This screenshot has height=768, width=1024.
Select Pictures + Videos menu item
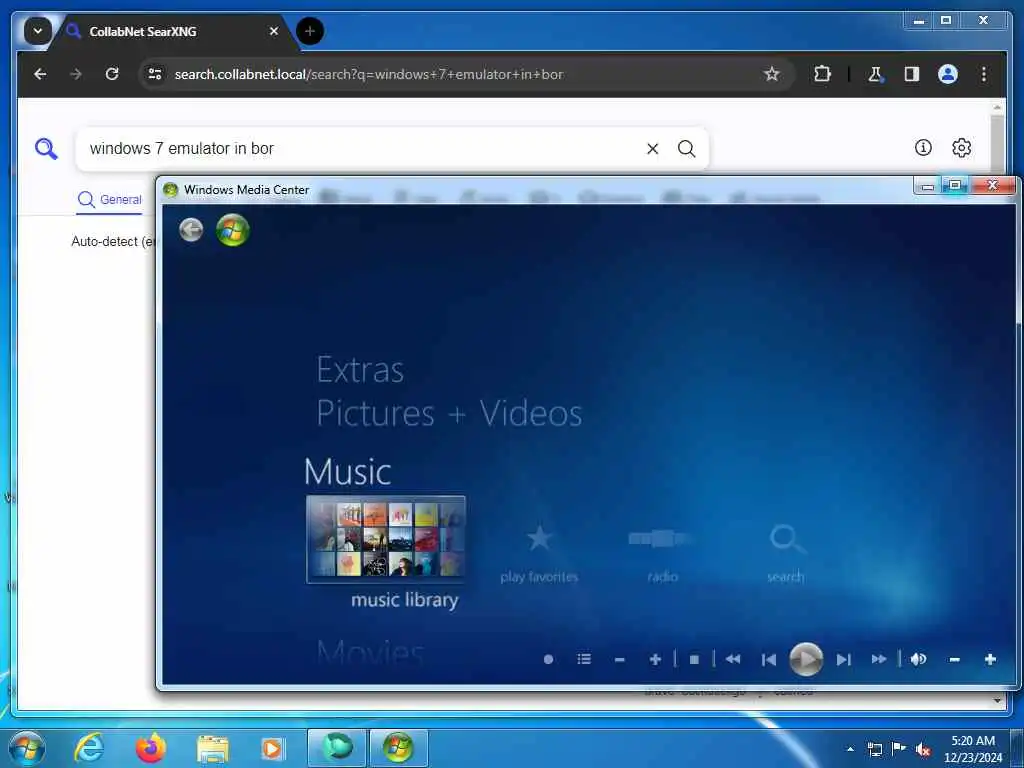(449, 413)
